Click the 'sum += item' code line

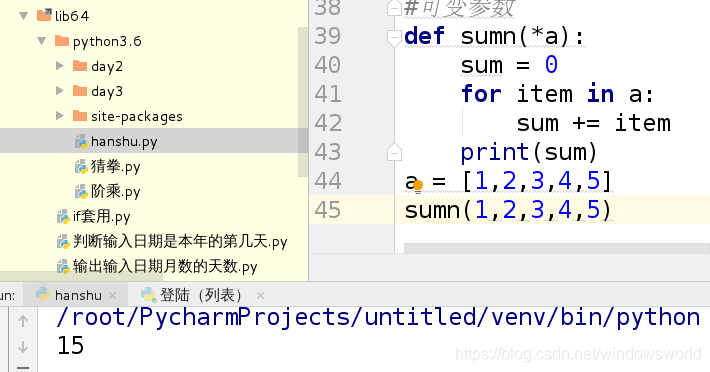coord(594,124)
